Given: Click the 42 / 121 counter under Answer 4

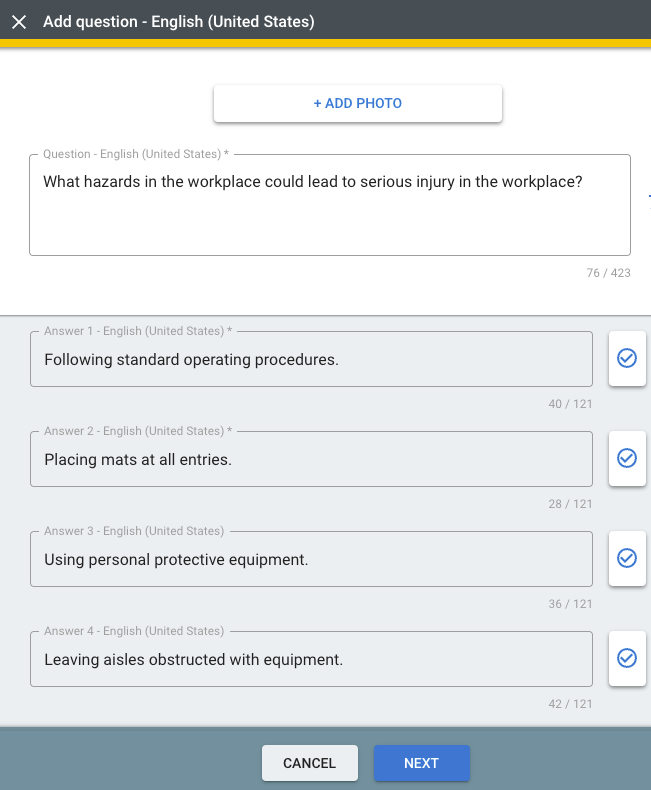Looking at the screenshot, I should point(570,704).
